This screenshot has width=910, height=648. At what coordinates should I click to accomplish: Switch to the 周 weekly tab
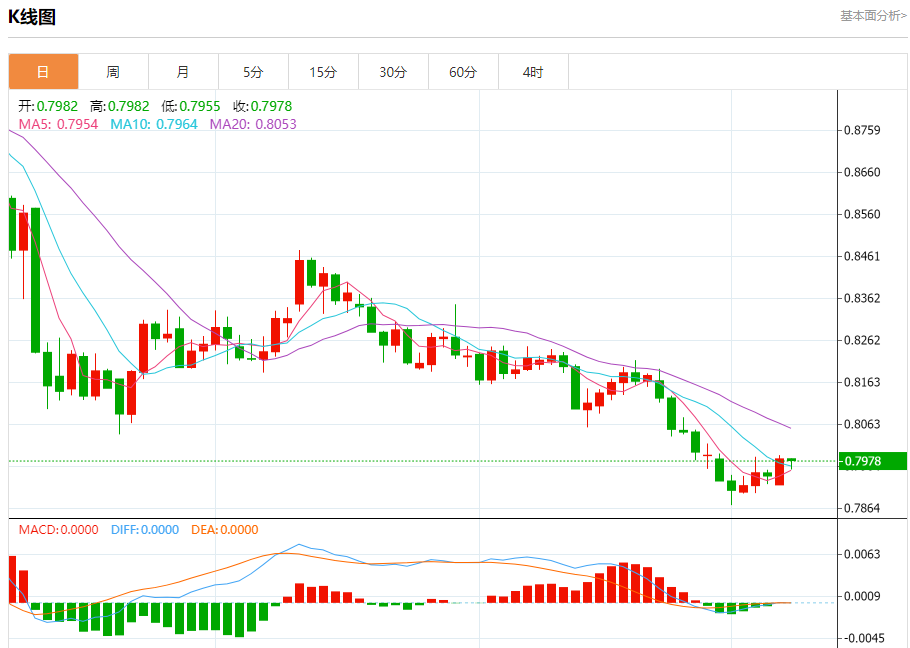click(x=113, y=72)
